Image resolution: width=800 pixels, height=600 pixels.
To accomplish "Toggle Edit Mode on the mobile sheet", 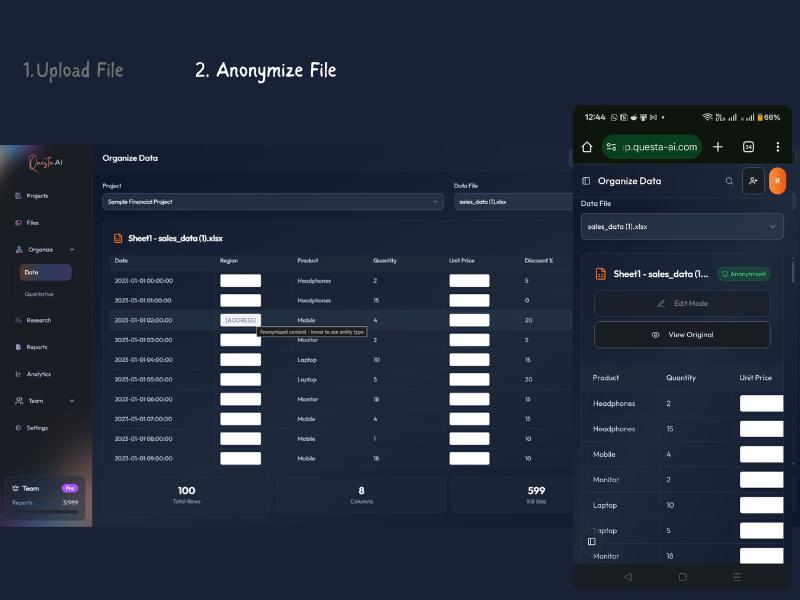I will 682,303.
